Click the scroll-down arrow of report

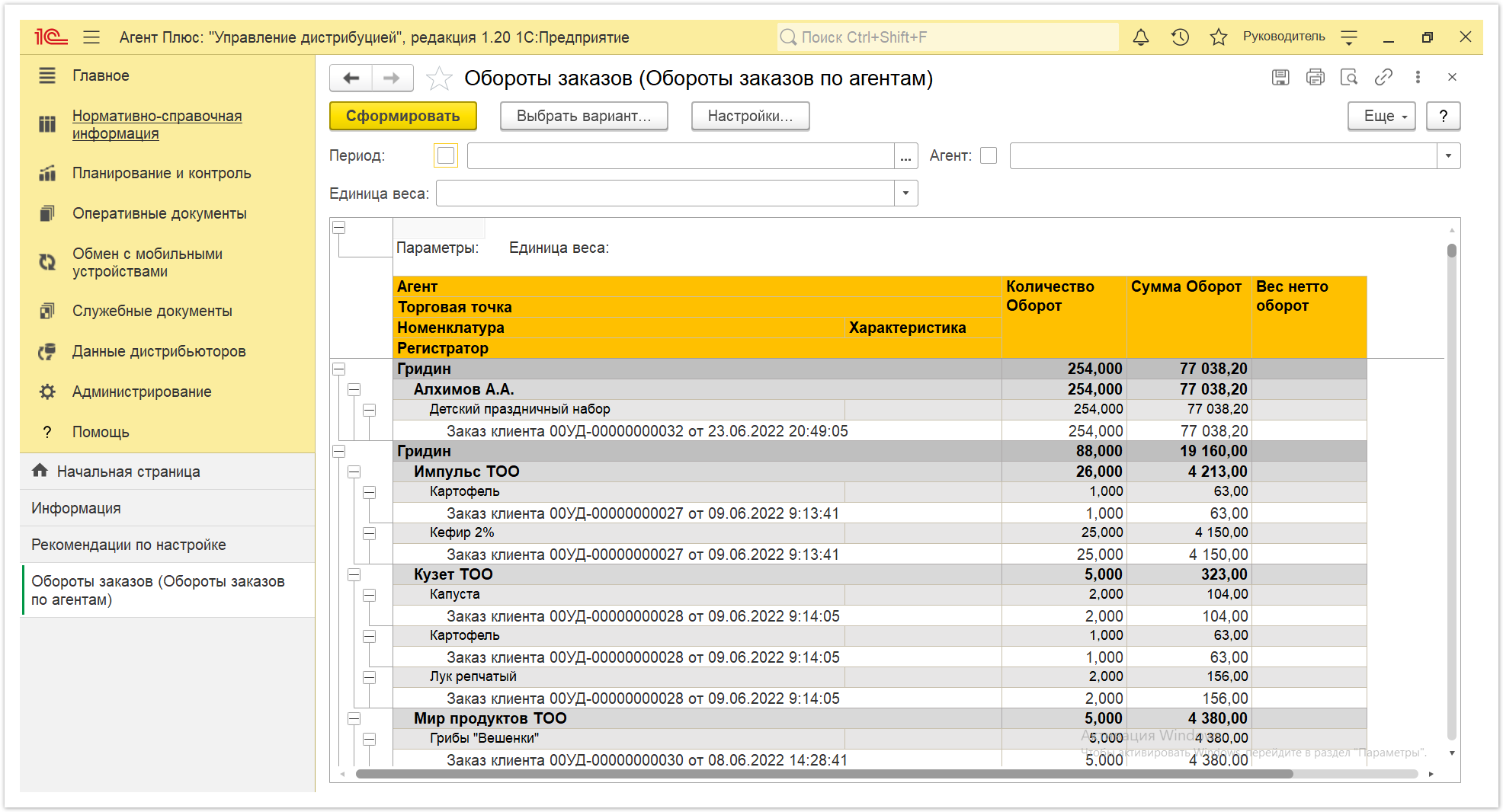point(1452,753)
